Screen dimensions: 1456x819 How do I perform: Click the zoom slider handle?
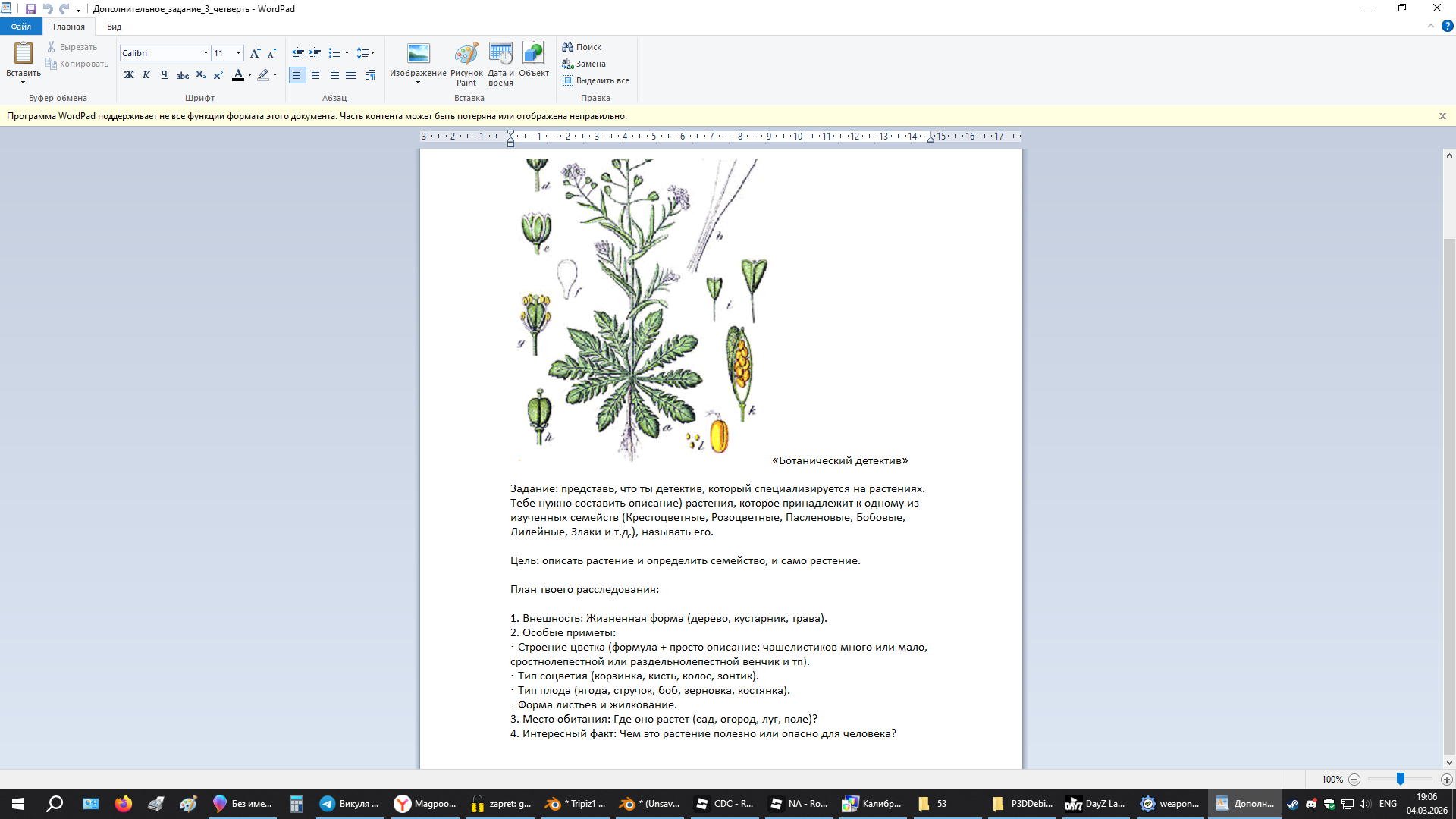point(1401,779)
